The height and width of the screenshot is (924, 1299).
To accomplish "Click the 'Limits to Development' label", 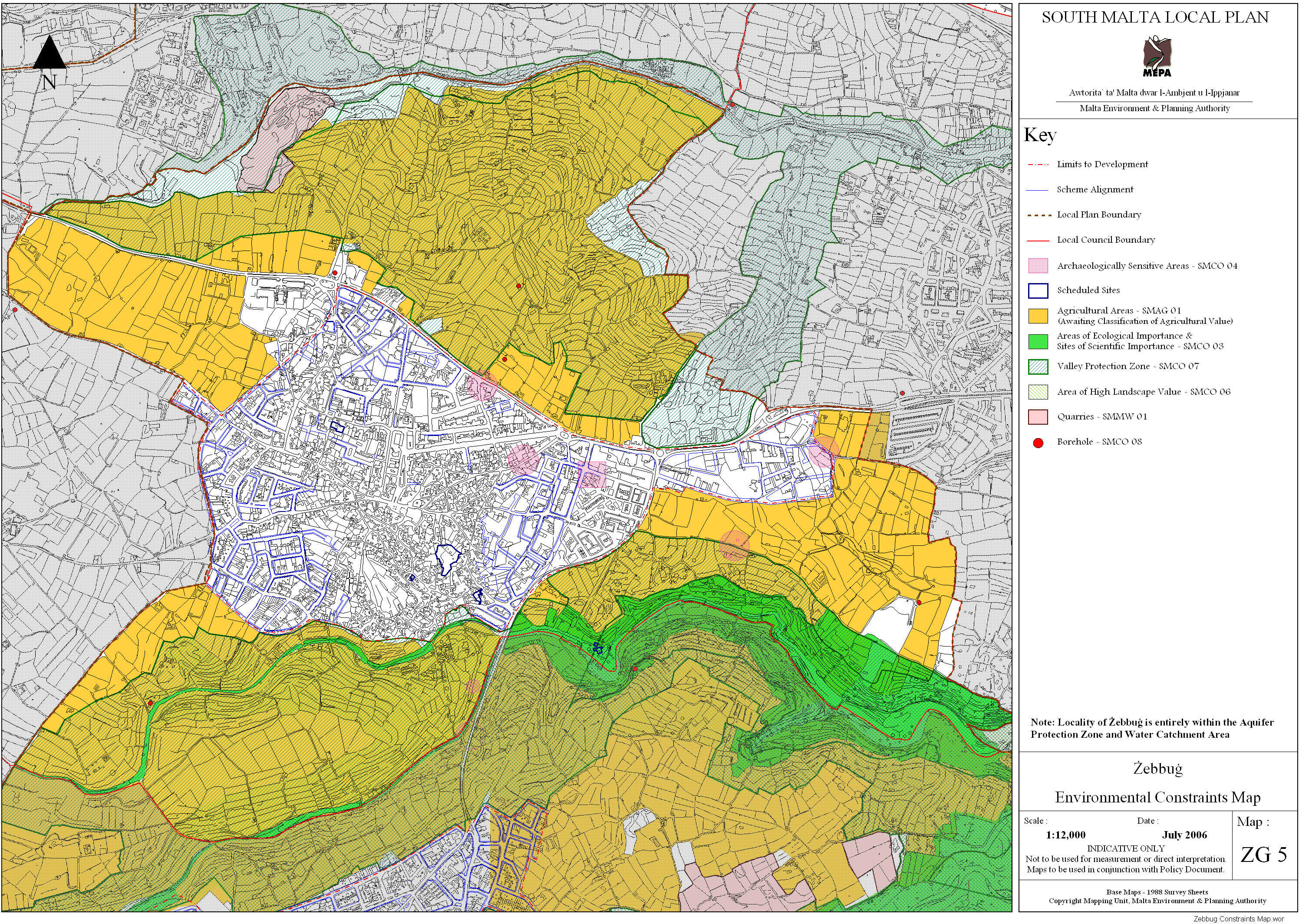I will click(1102, 165).
